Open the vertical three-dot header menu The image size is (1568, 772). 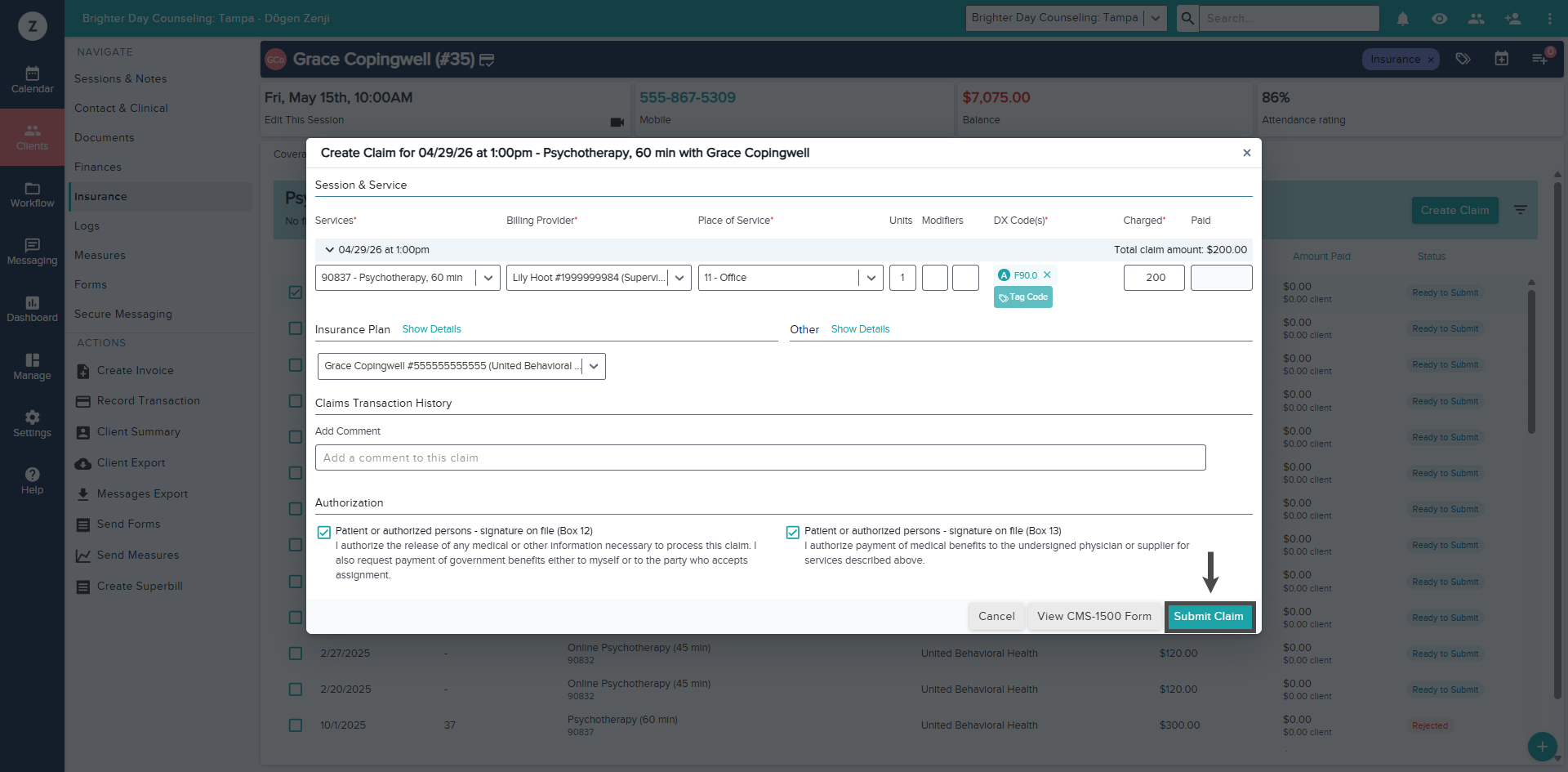[x=1549, y=18]
